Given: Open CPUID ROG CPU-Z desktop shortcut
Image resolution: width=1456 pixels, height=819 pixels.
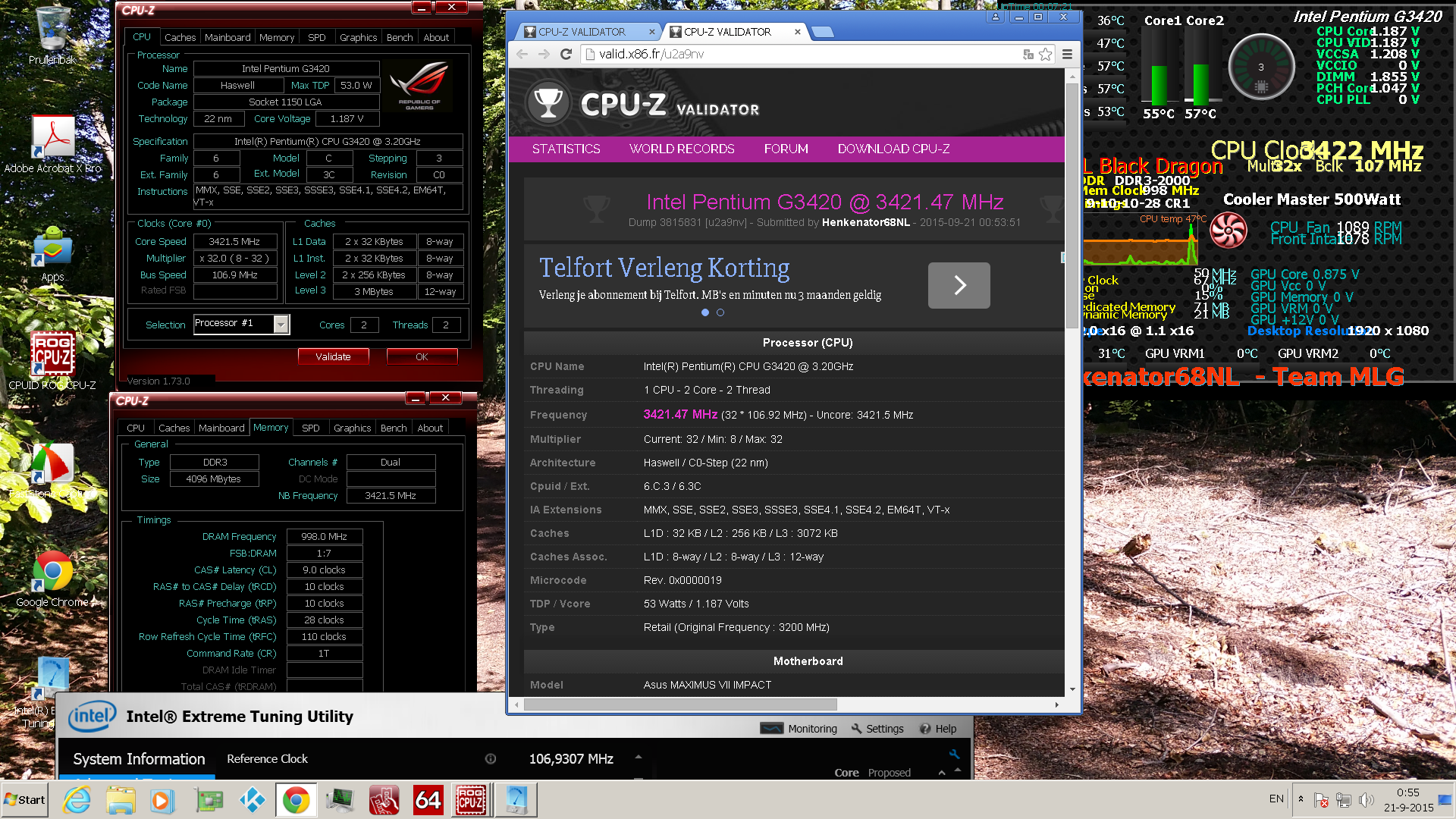Looking at the screenshot, I should [52, 361].
